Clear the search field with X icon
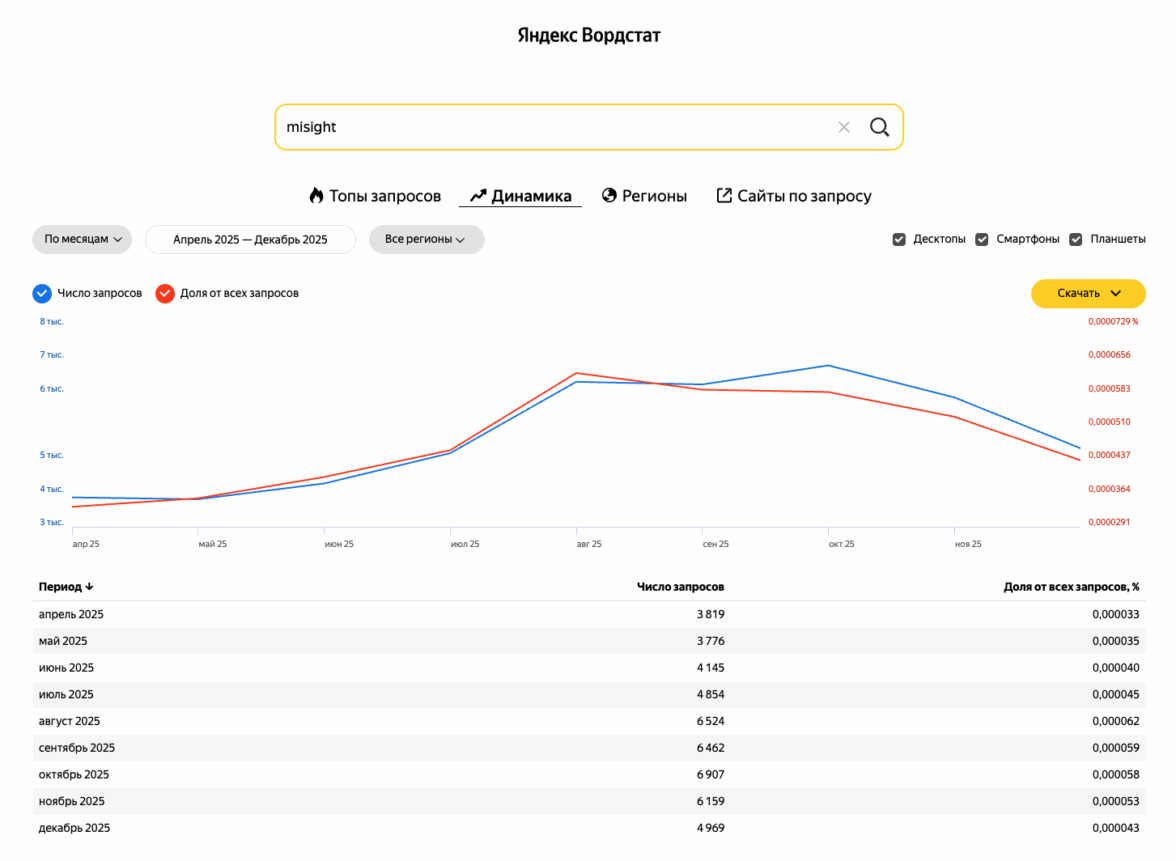 pyautogui.click(x=844, y=127)
